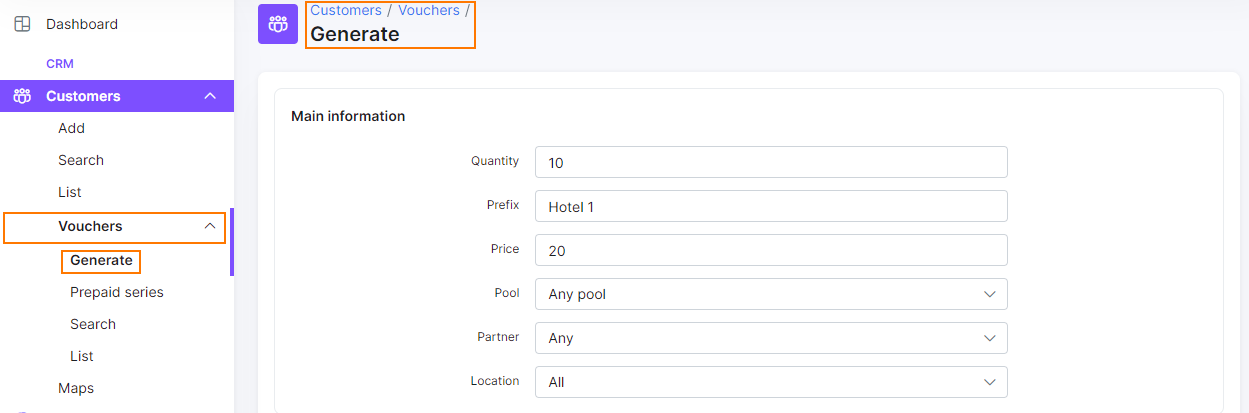Open the Pool dropdown
The width and height of the screenshot is (1249, 413).
click(771, 294)
